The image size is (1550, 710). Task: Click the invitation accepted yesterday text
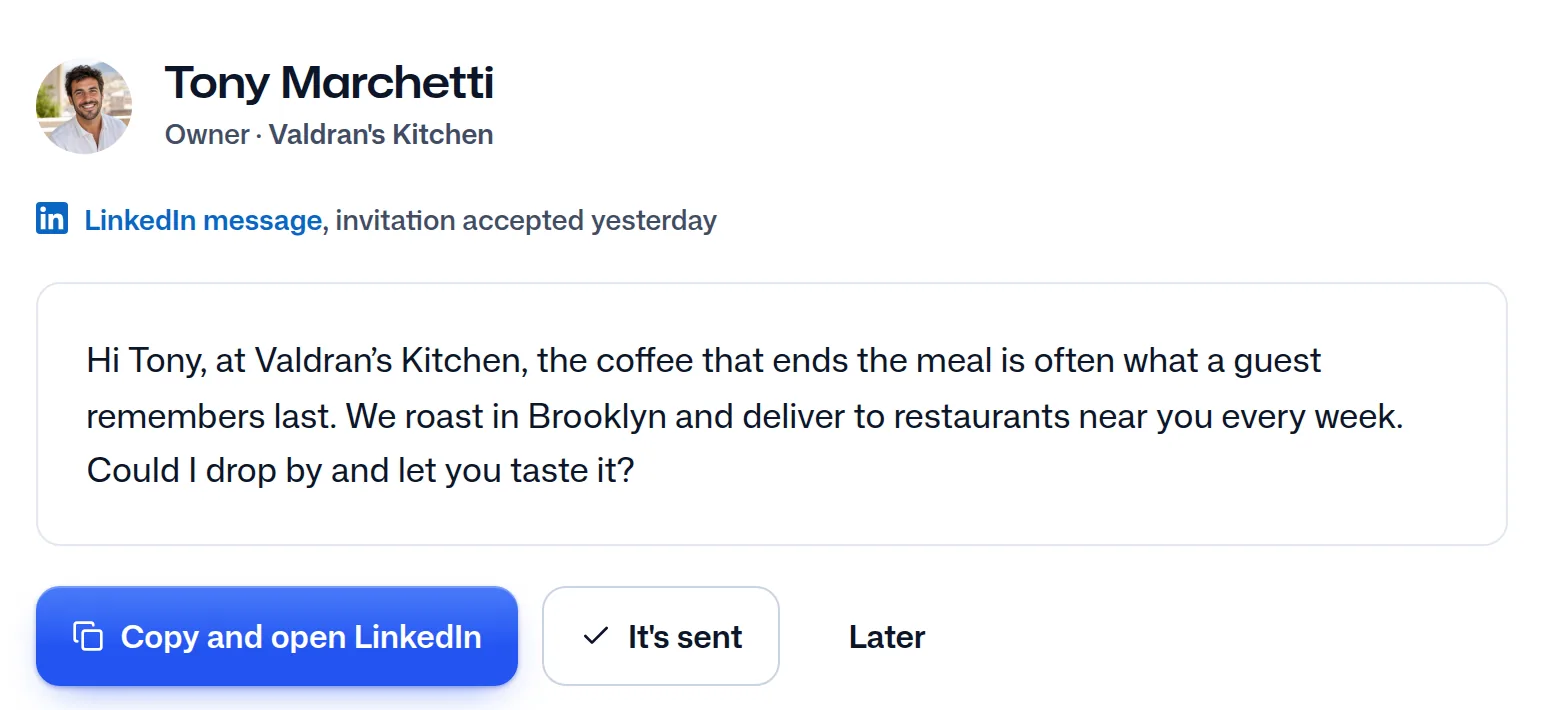click(x=526, y=220)
